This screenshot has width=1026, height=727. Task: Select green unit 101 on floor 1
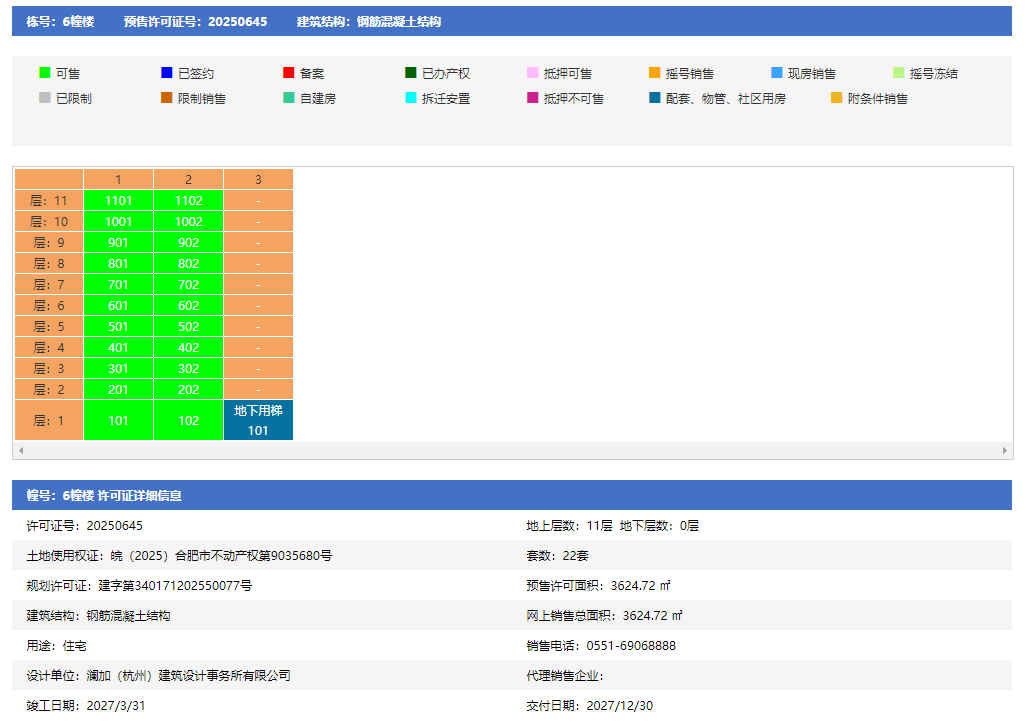pyautogui.click(x=118, y=420)
